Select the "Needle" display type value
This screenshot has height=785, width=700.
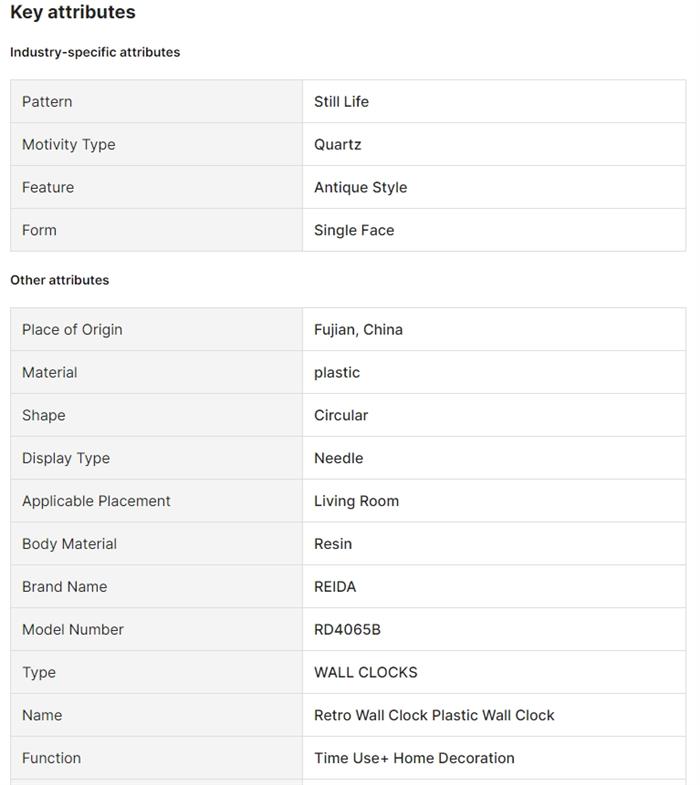(x=339, y=459)
